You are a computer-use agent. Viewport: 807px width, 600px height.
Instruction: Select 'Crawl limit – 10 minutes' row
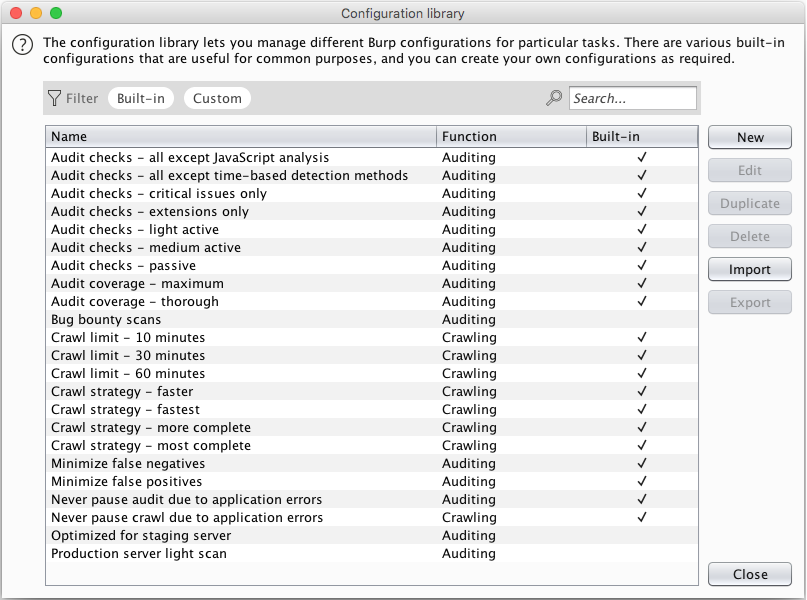pos(372,338)
